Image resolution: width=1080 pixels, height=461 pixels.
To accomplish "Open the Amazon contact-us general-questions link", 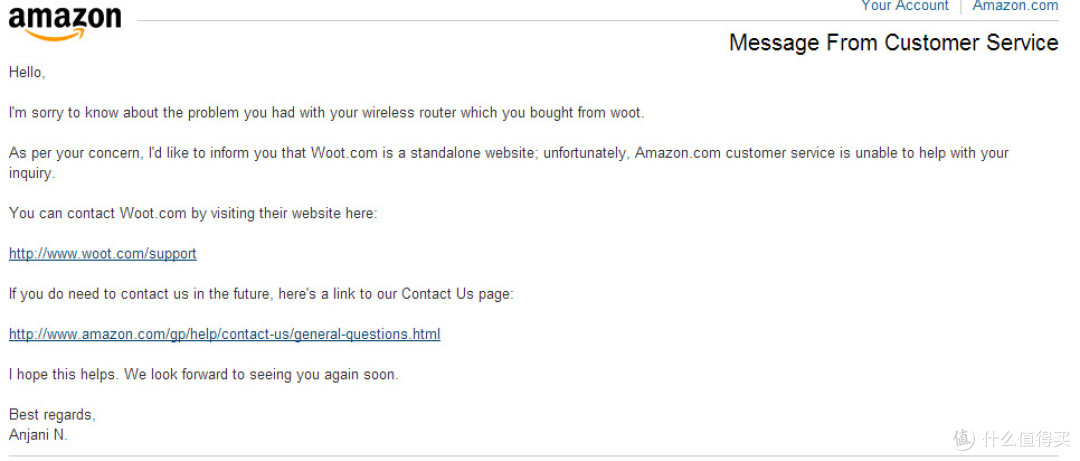I will (225, 334).
